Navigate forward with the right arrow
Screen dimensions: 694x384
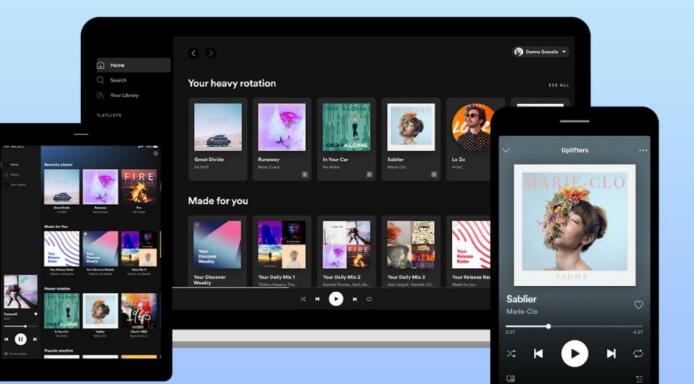point(211,53)
